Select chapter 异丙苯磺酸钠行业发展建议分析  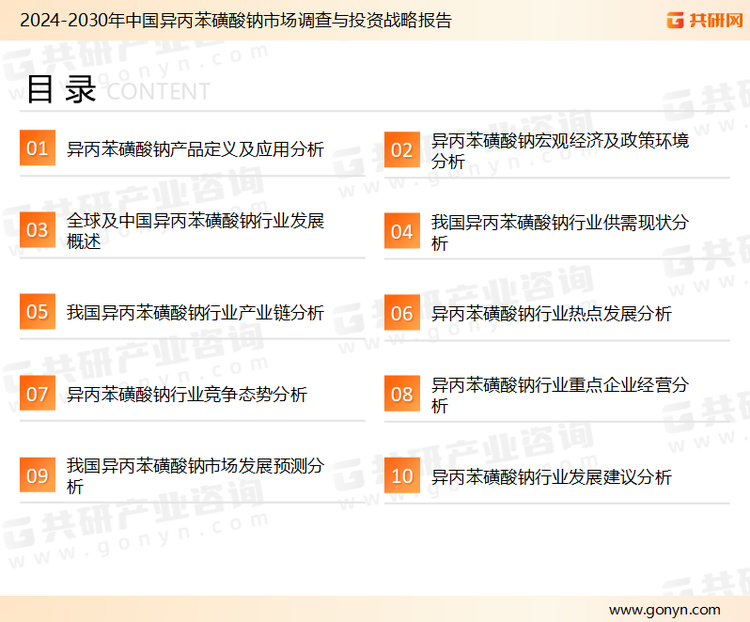(551, 477)
